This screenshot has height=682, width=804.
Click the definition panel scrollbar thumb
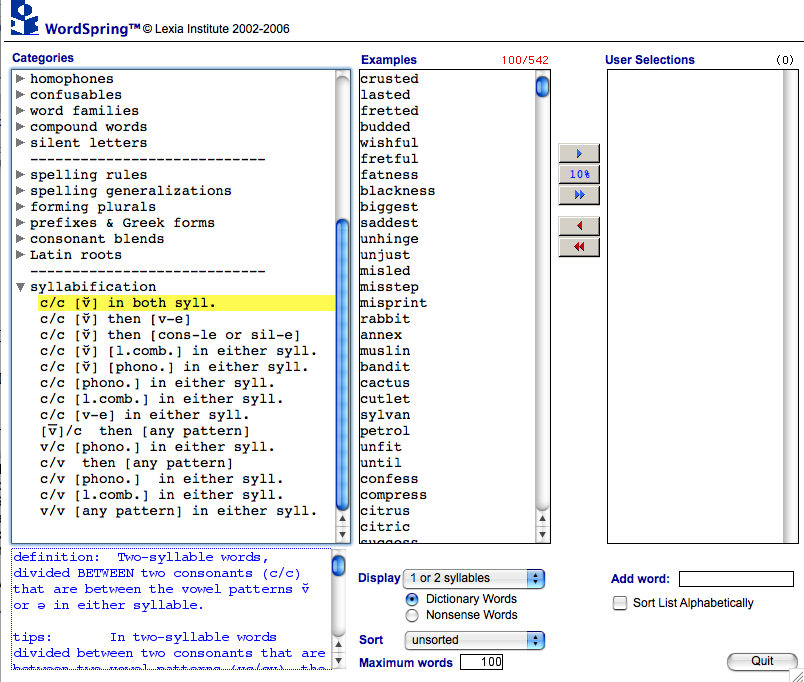[338, 566]
